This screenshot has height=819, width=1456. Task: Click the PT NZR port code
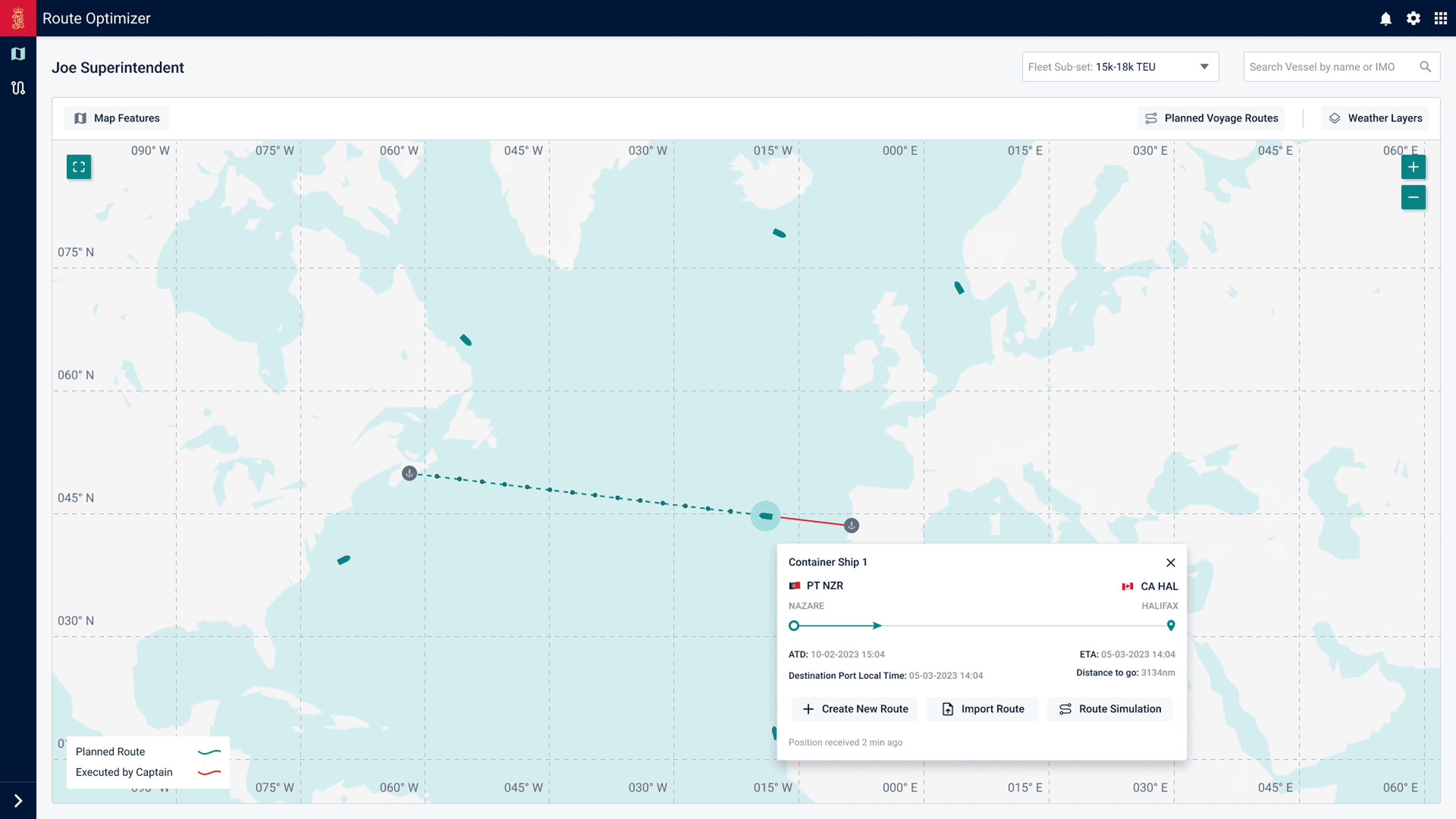[x=825, y=585]
